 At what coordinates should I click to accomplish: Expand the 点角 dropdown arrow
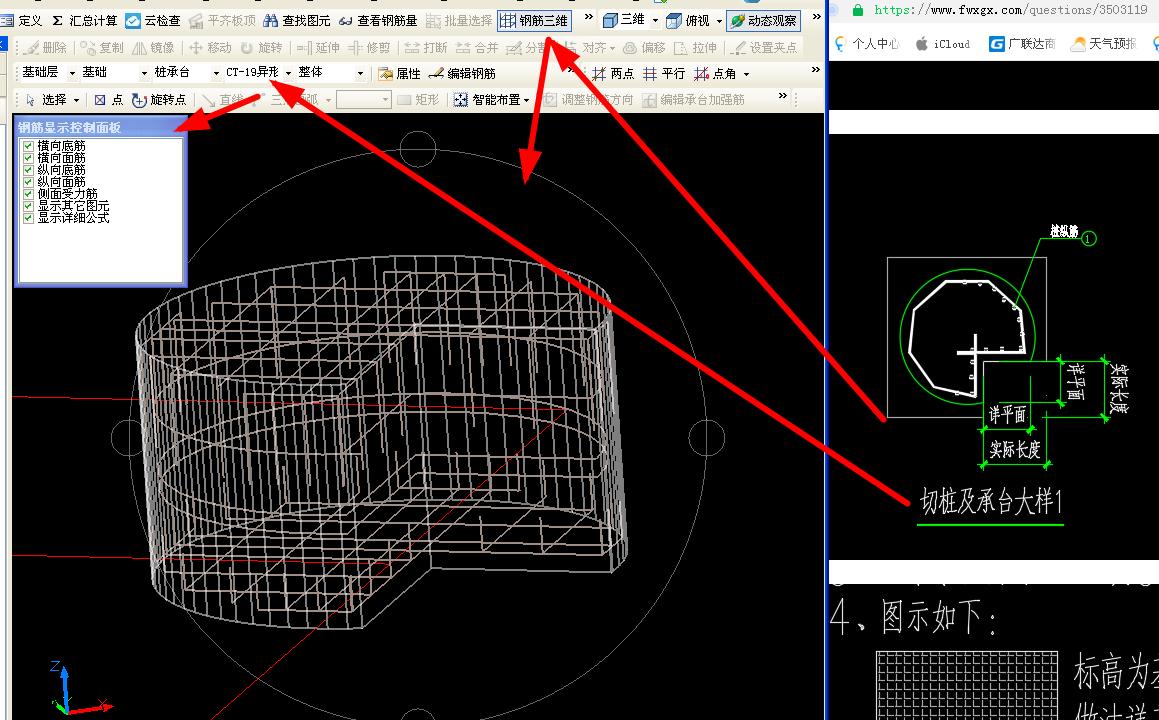click(746, 74)
